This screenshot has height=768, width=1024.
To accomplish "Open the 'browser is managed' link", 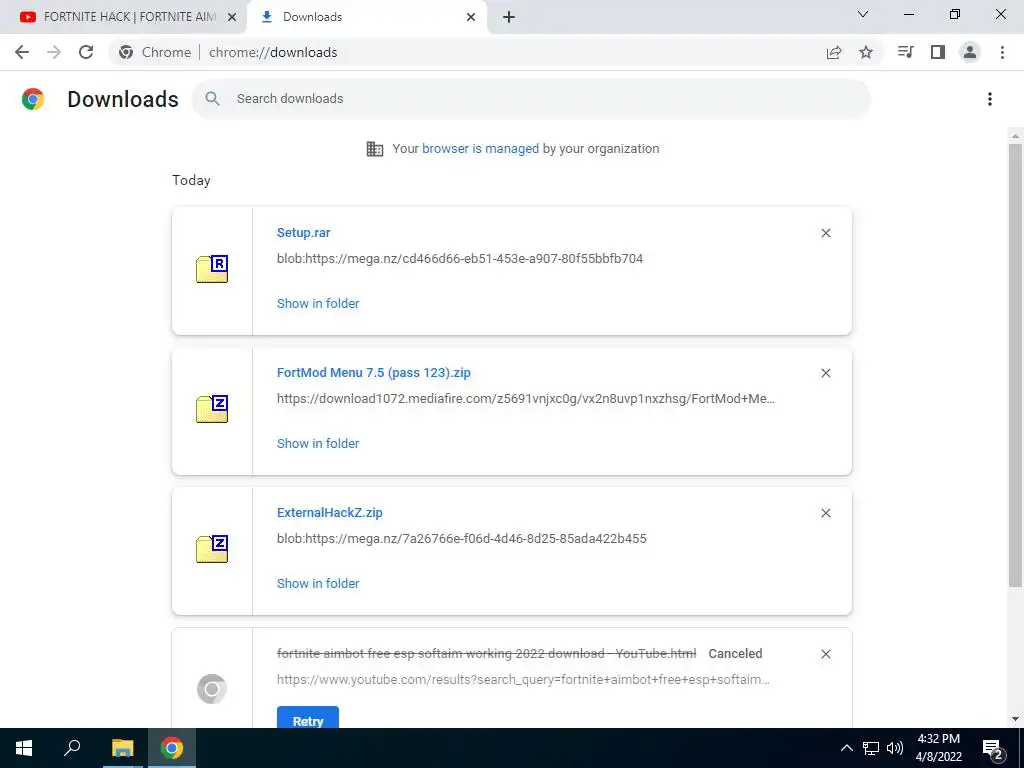I will (480, 149).
